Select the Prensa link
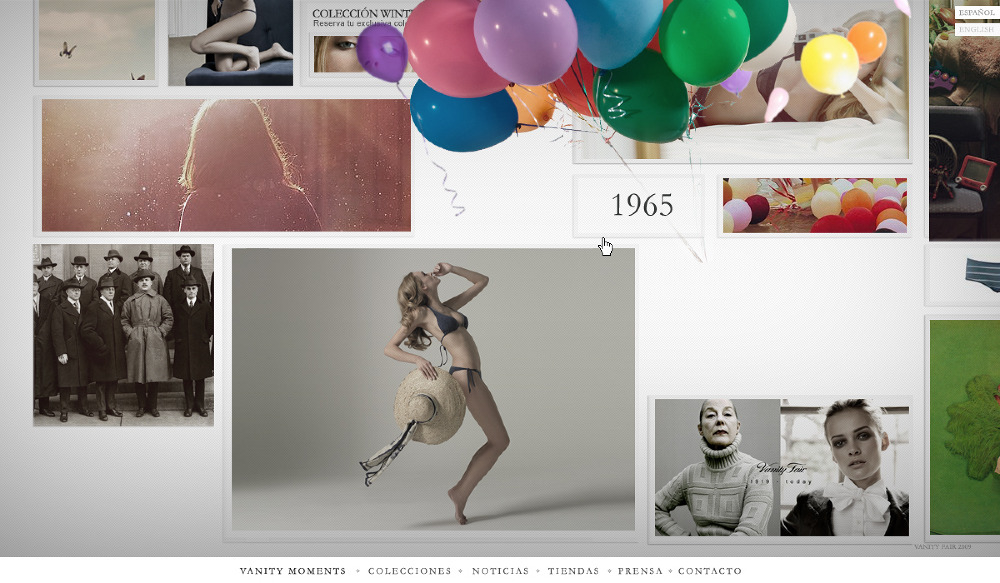The width and height of the screenshot is (1000, 583). click(640, 571)
